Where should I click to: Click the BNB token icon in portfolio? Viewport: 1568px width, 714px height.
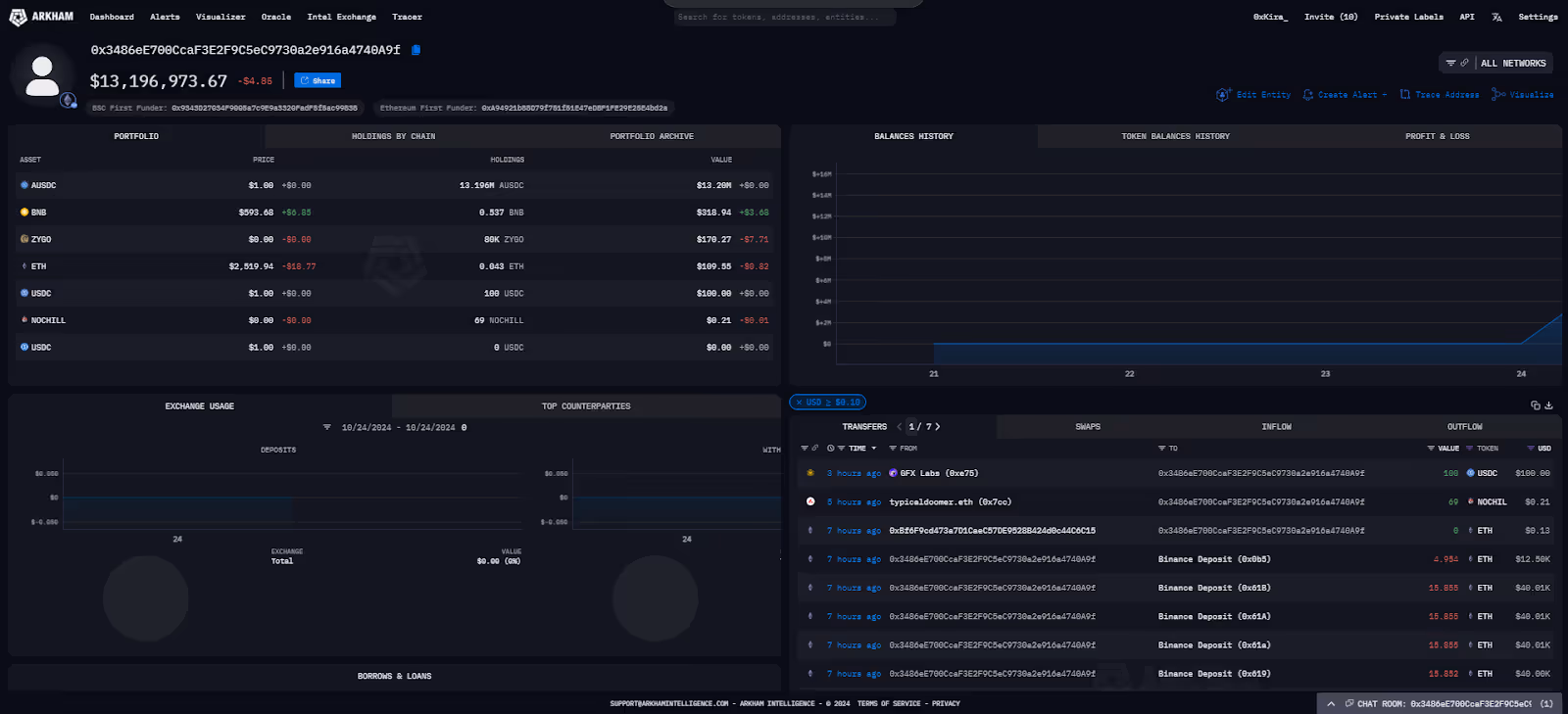(24, 212)
